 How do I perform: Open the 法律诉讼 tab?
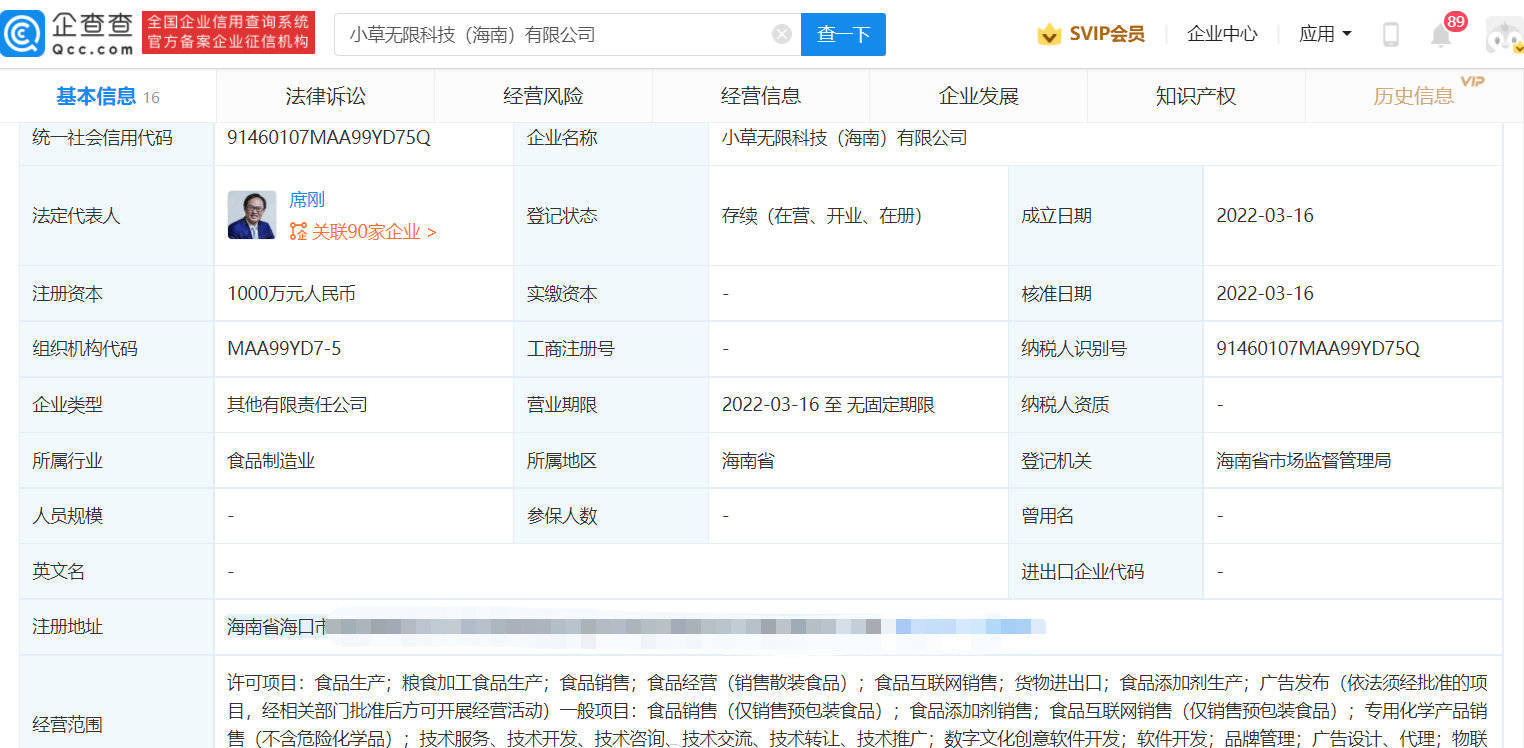click(326, 96)
